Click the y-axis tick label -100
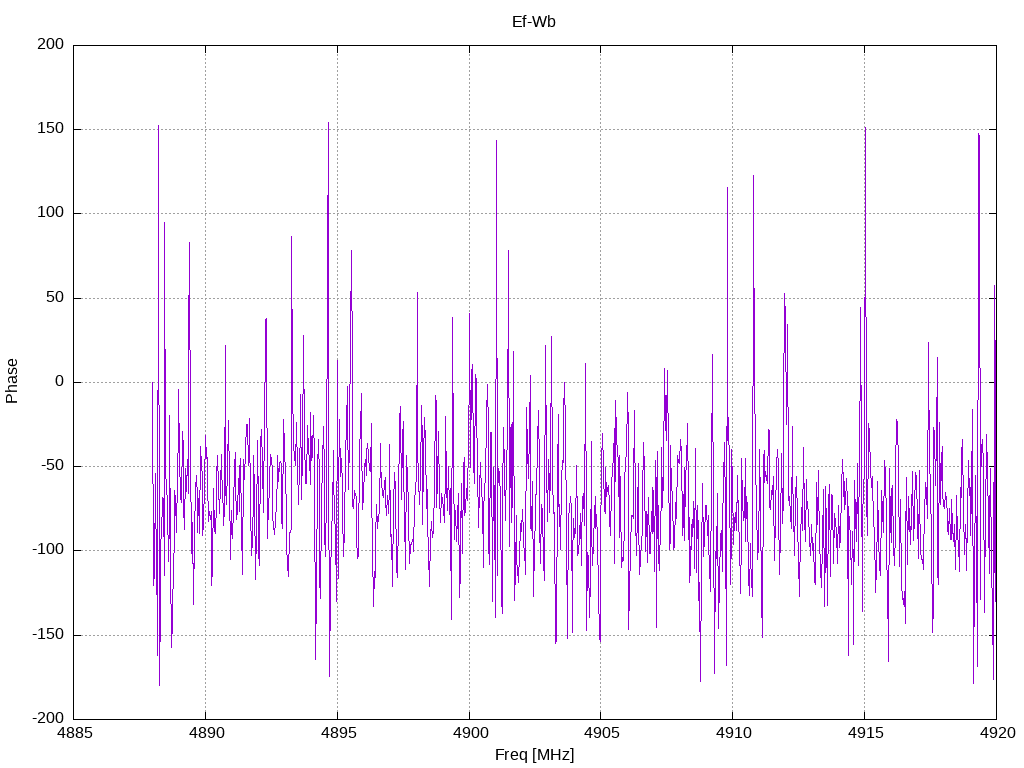Viewport: 1024px width, 768px height. [48, 550]
